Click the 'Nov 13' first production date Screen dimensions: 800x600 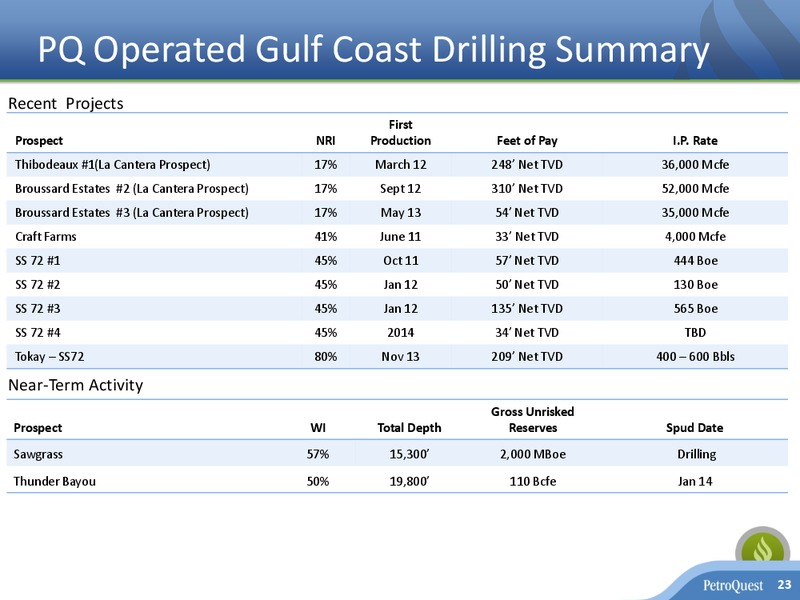(x=401, y=357)
